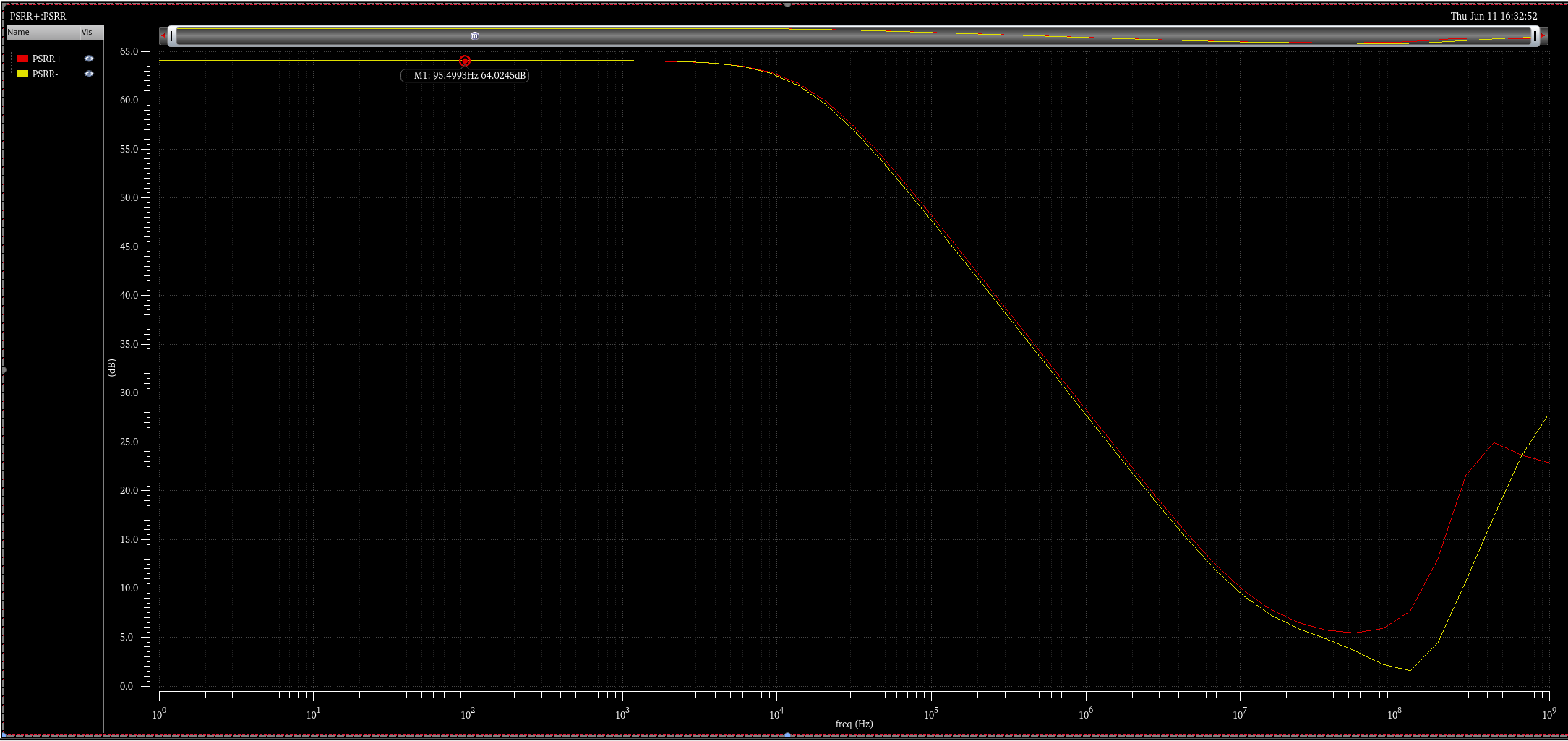
Task: Grab the right handle of the zoom scrollbar
Action: pyautogui.click(x=1534, y=35)
